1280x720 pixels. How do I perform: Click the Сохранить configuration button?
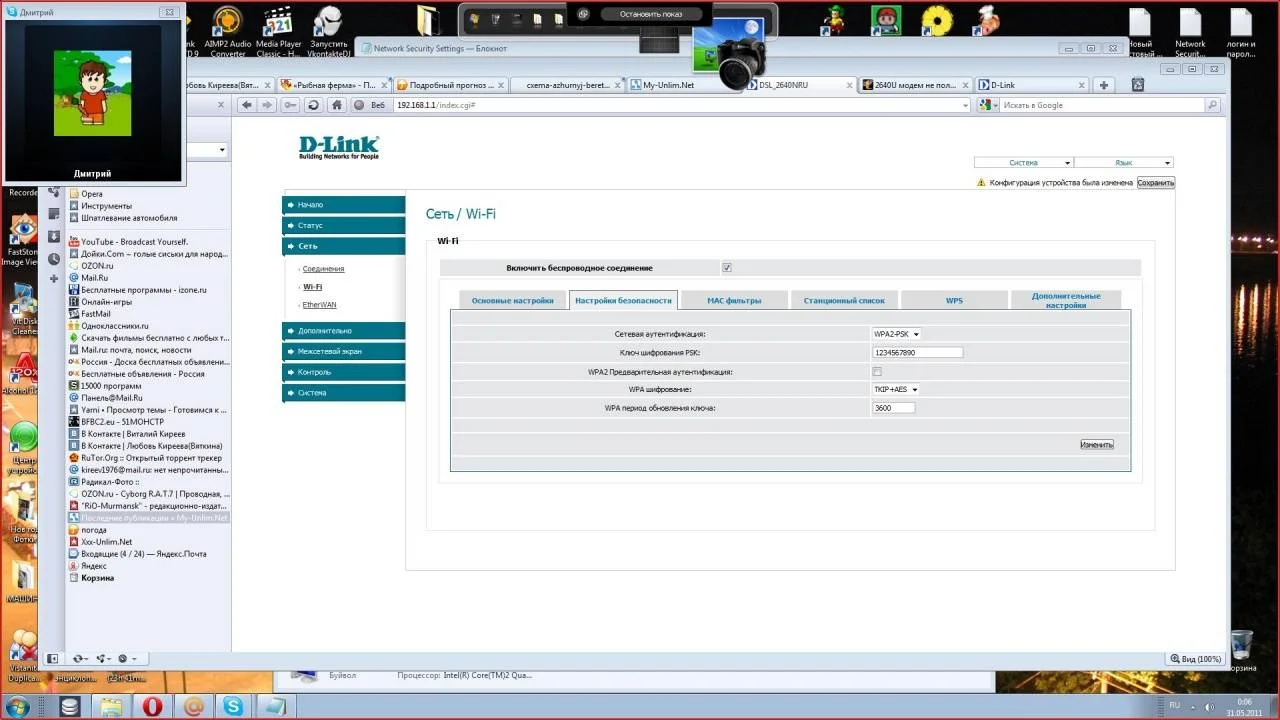tap(1156, 183)
